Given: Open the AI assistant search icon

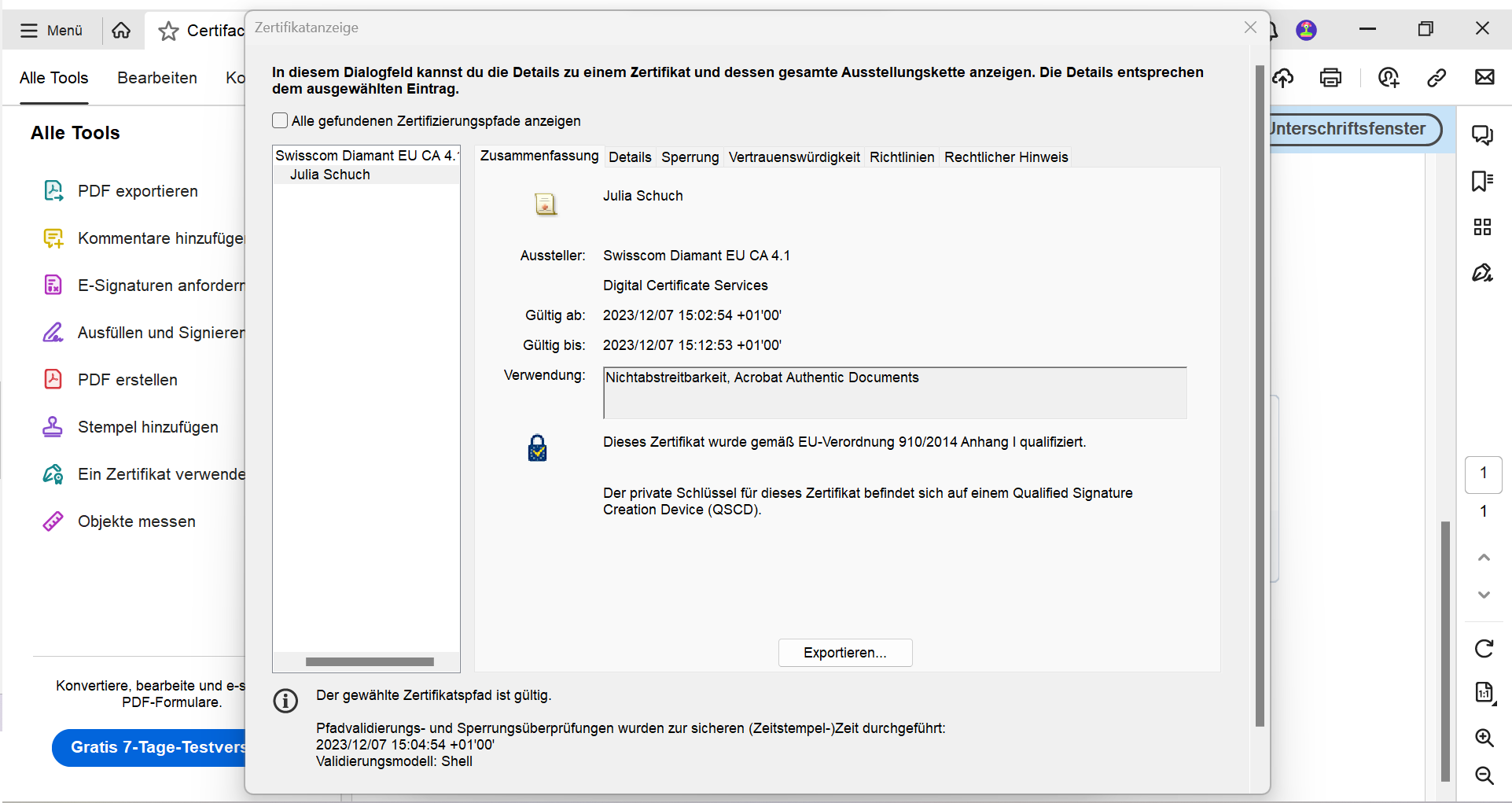Looking at the screenshot, I should 1389,77.
